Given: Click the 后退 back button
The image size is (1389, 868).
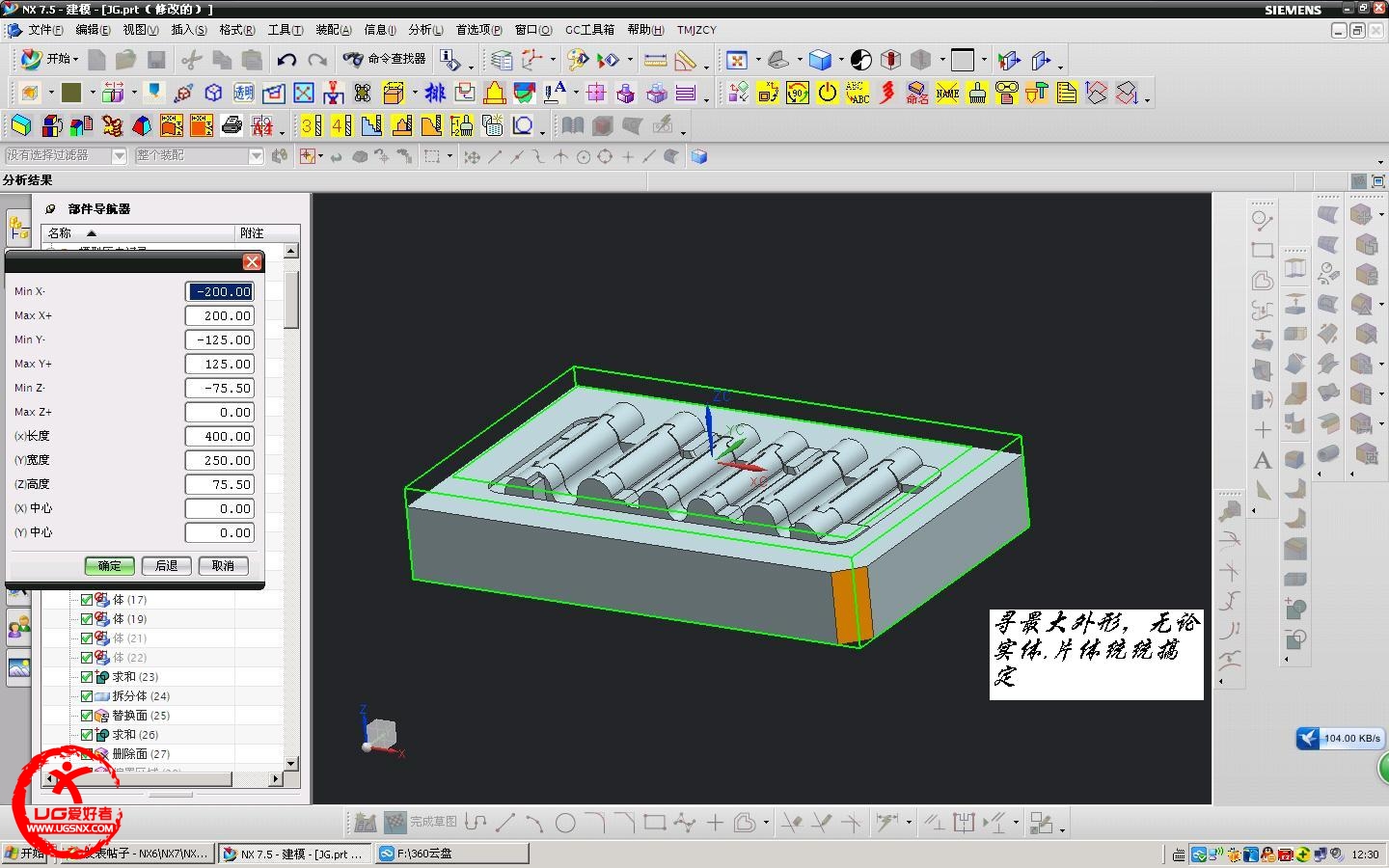Looking at the screenshot, I should click(x=166, y=566).
